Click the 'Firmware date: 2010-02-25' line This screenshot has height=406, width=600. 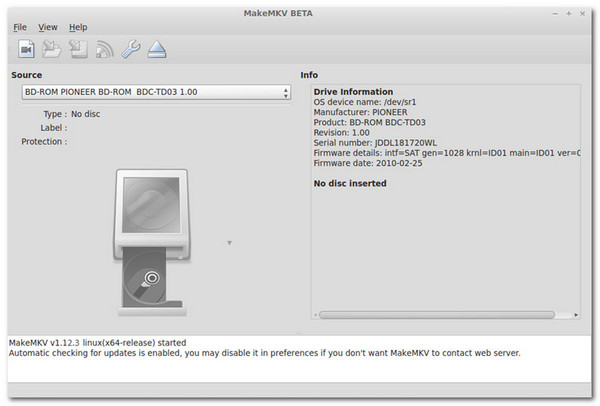point(368,163)
